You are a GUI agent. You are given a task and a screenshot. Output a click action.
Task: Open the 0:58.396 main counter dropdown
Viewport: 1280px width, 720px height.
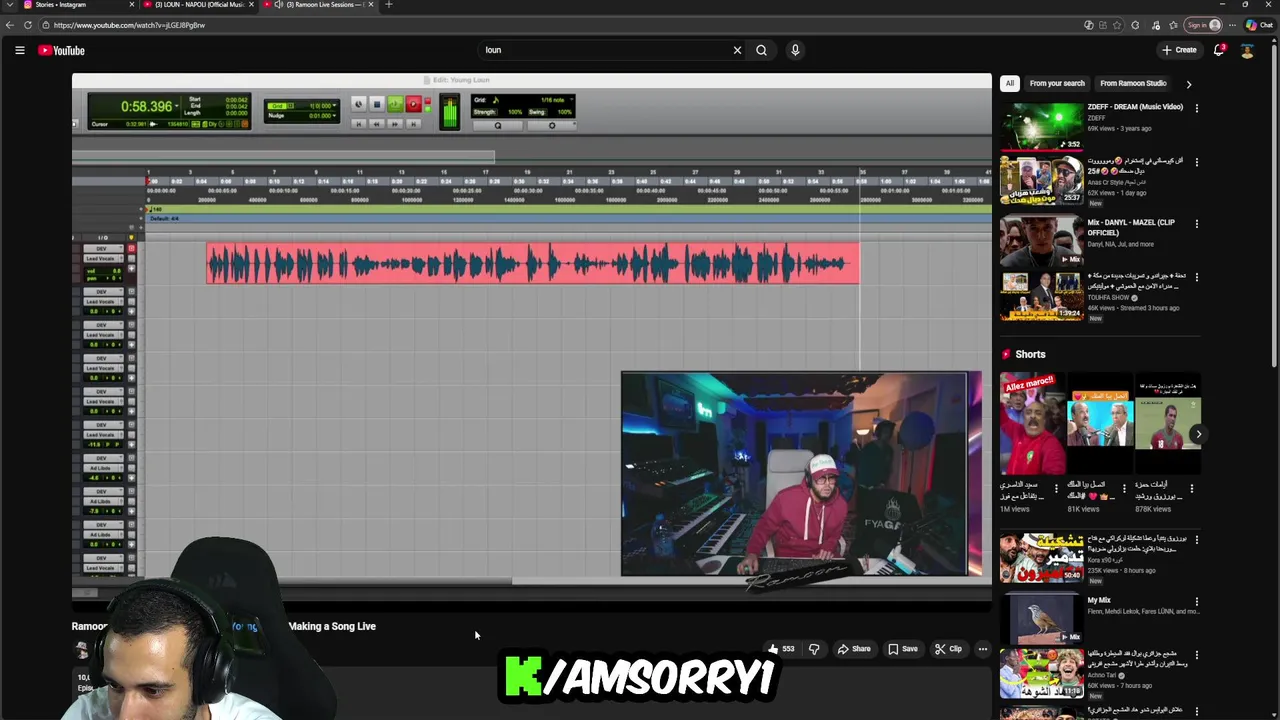(178, 106)
